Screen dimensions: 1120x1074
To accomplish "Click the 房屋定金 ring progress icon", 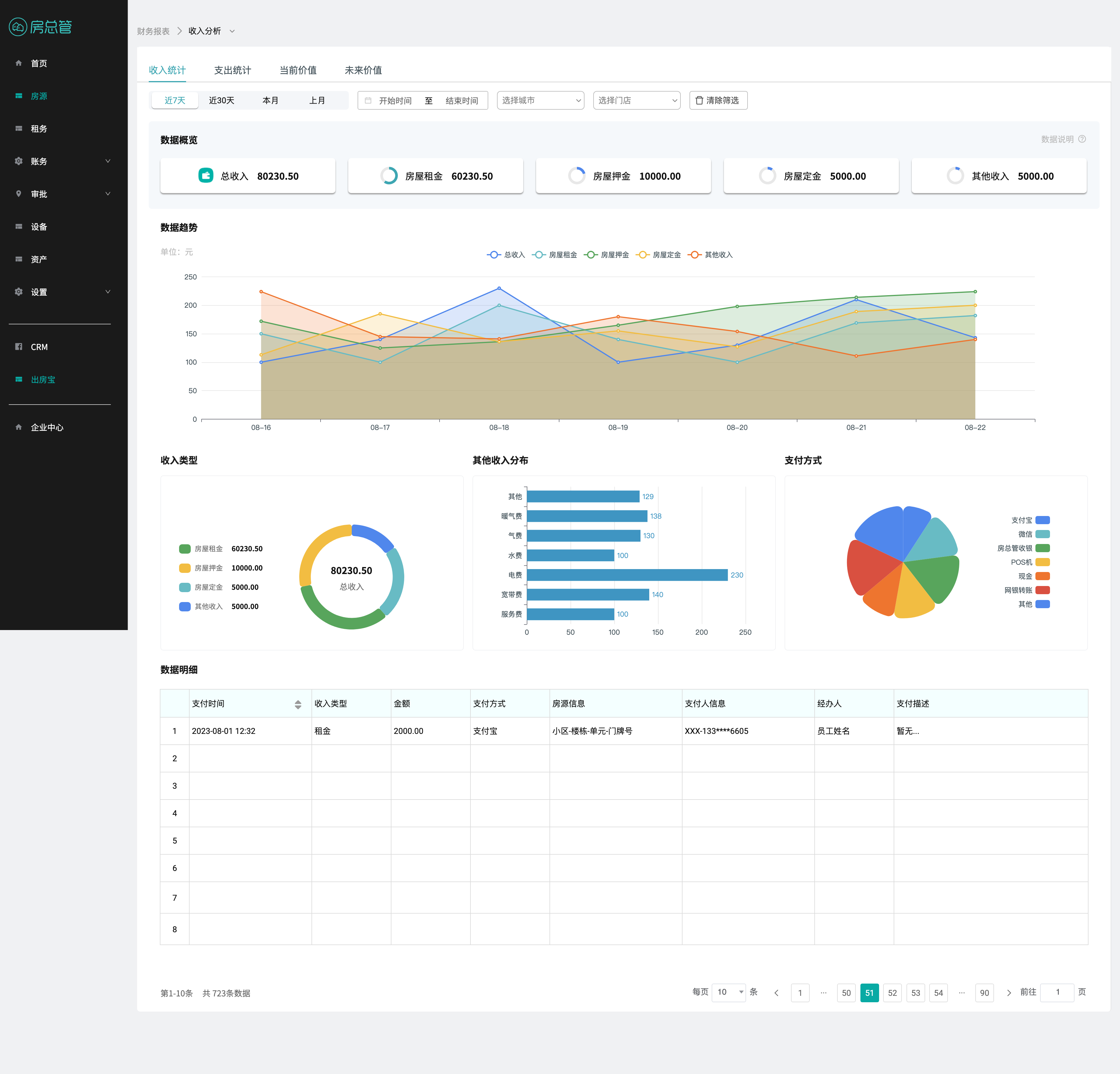I will [x=767, y=176].
